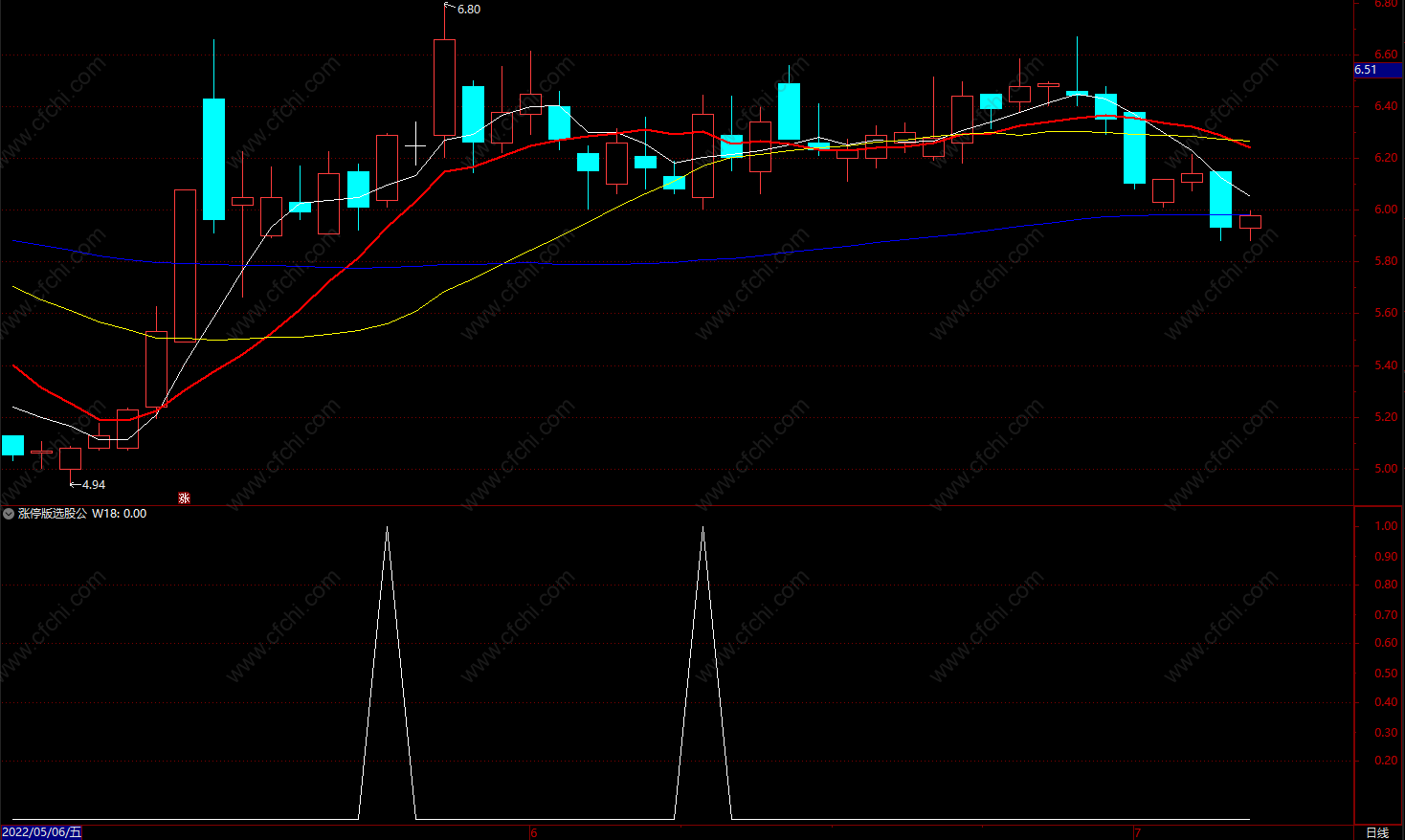Click the 0.30 indicator axis label
Screen dimensions: 1405x840
click(1386, 733)
